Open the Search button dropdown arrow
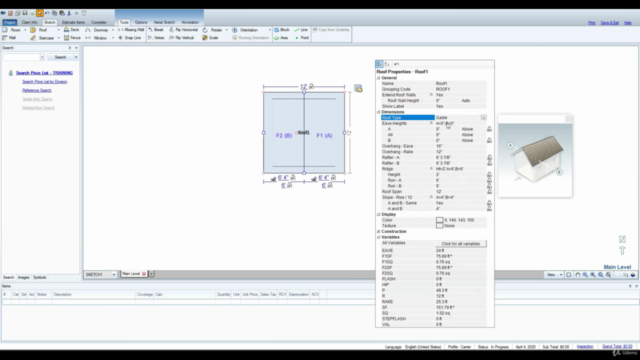 click(76, 57)
